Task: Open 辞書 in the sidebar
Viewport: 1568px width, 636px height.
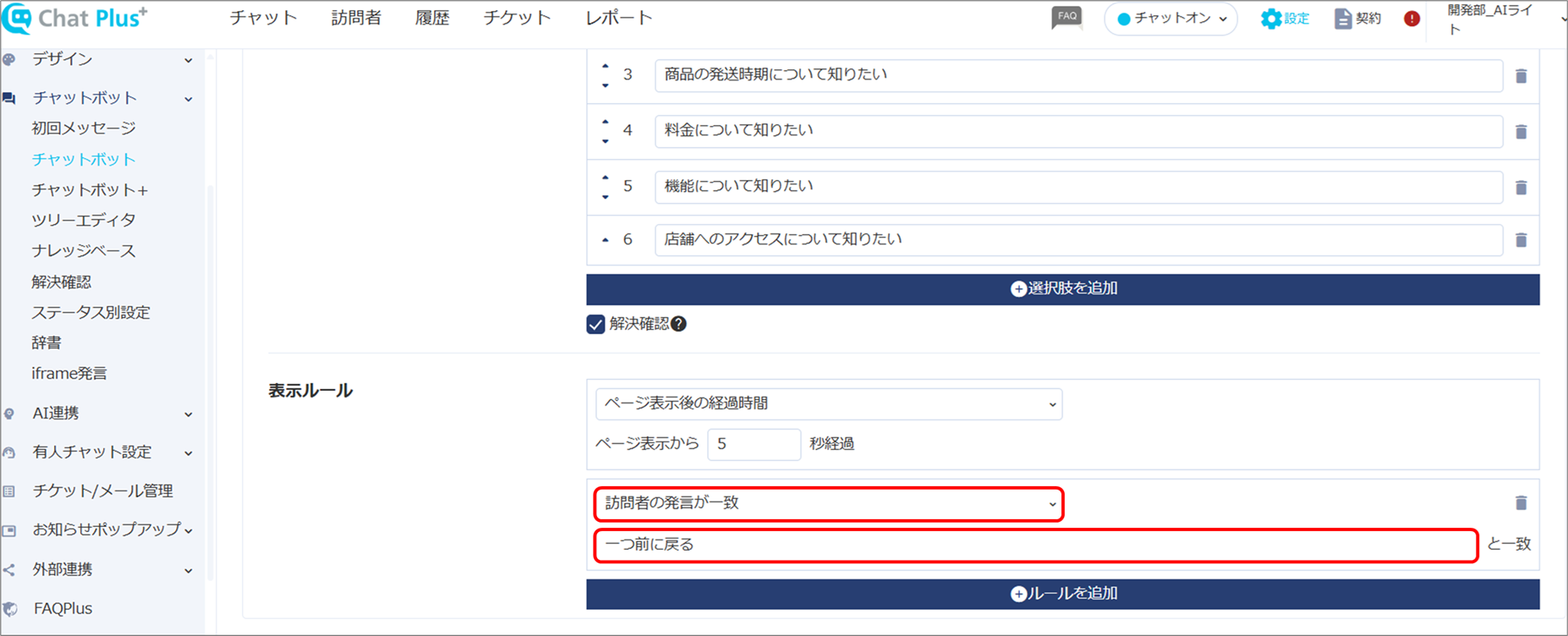Action: [47, 343]
